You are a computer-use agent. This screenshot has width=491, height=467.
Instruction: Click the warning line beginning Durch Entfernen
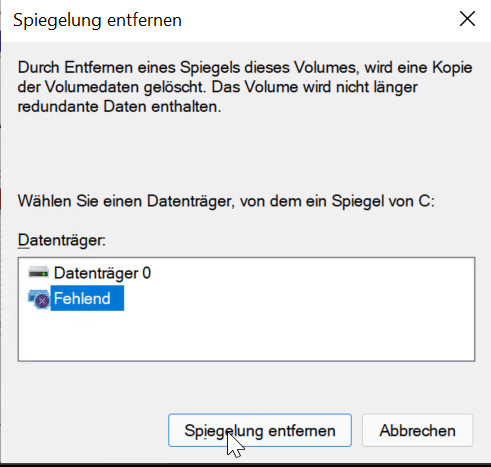[245, 67]
